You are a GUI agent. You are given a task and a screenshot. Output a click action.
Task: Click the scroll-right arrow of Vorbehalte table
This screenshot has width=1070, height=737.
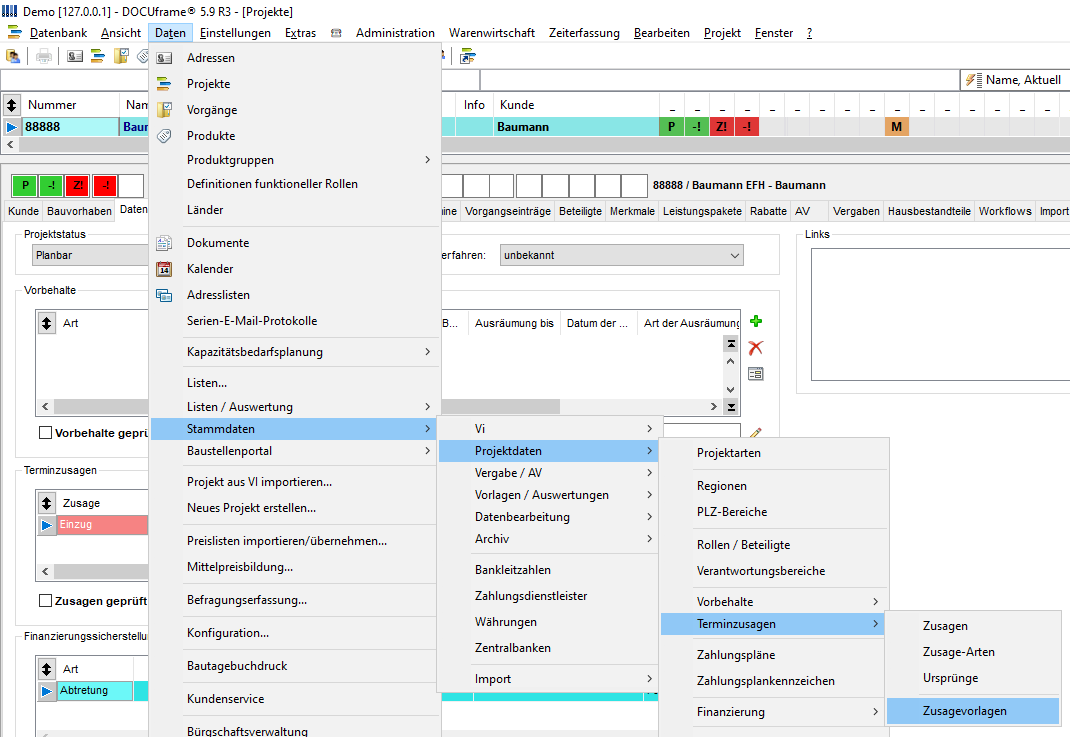(714, 407)
